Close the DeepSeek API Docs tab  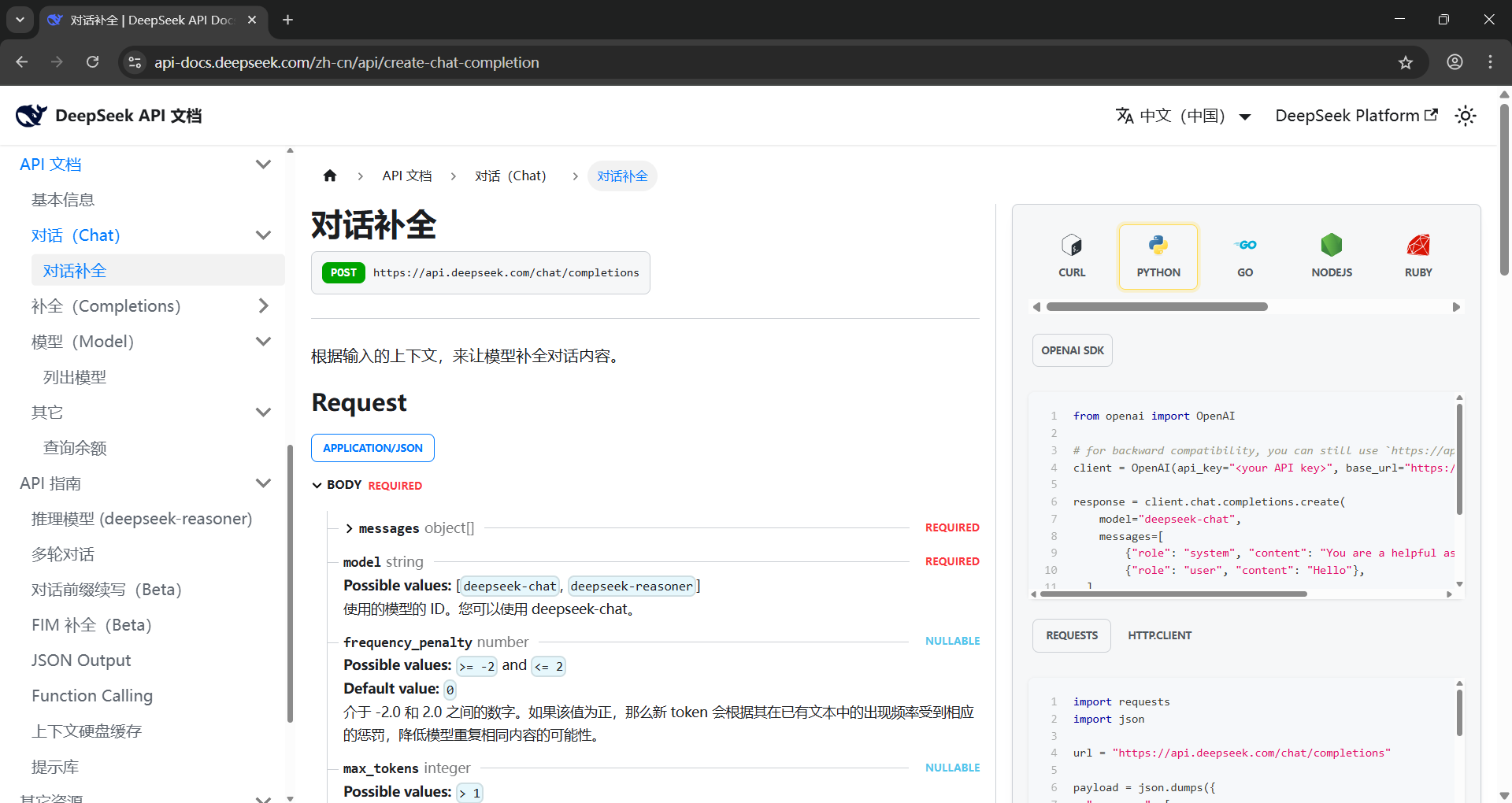click(x=252, y=20)
